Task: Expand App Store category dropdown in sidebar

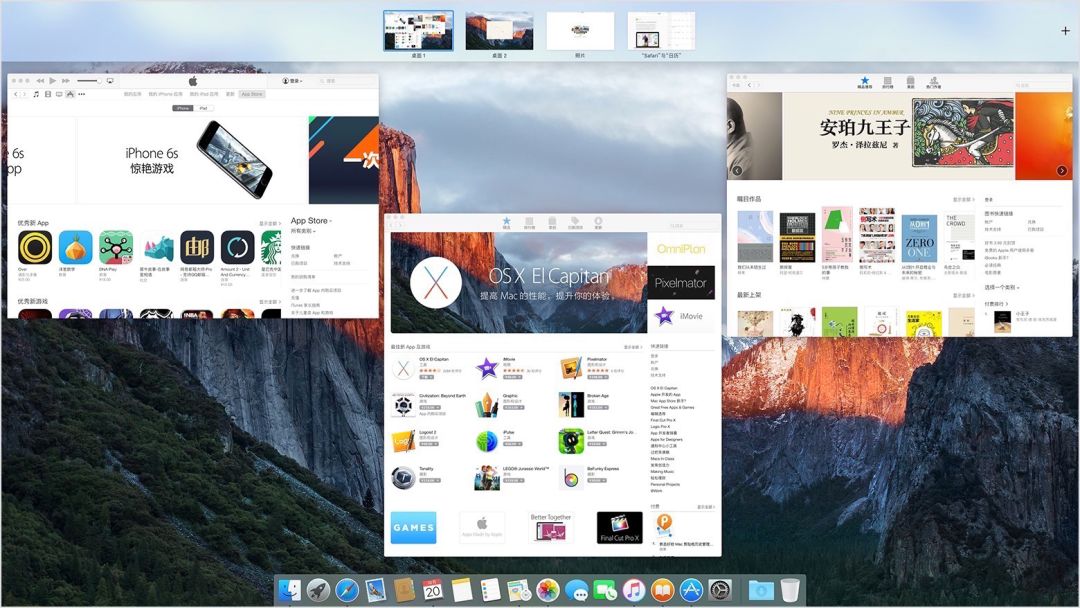Action: pyautogui.click(x=311, y=221)
